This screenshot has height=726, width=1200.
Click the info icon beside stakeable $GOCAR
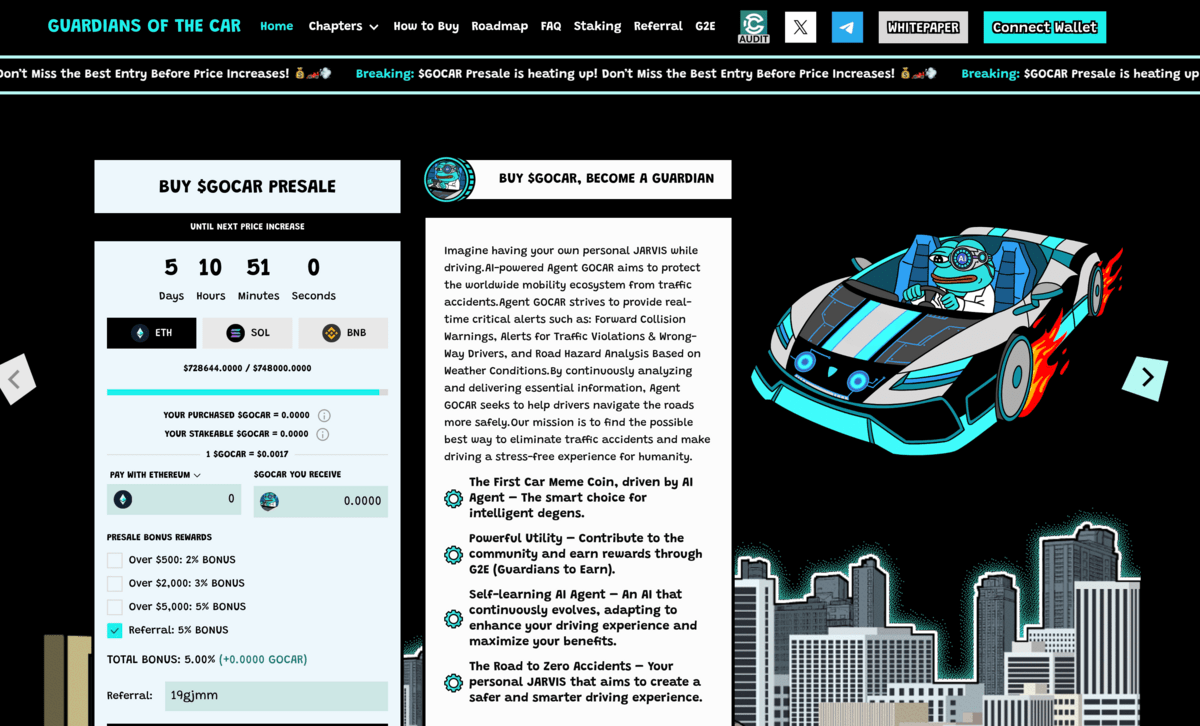[322, 434]
